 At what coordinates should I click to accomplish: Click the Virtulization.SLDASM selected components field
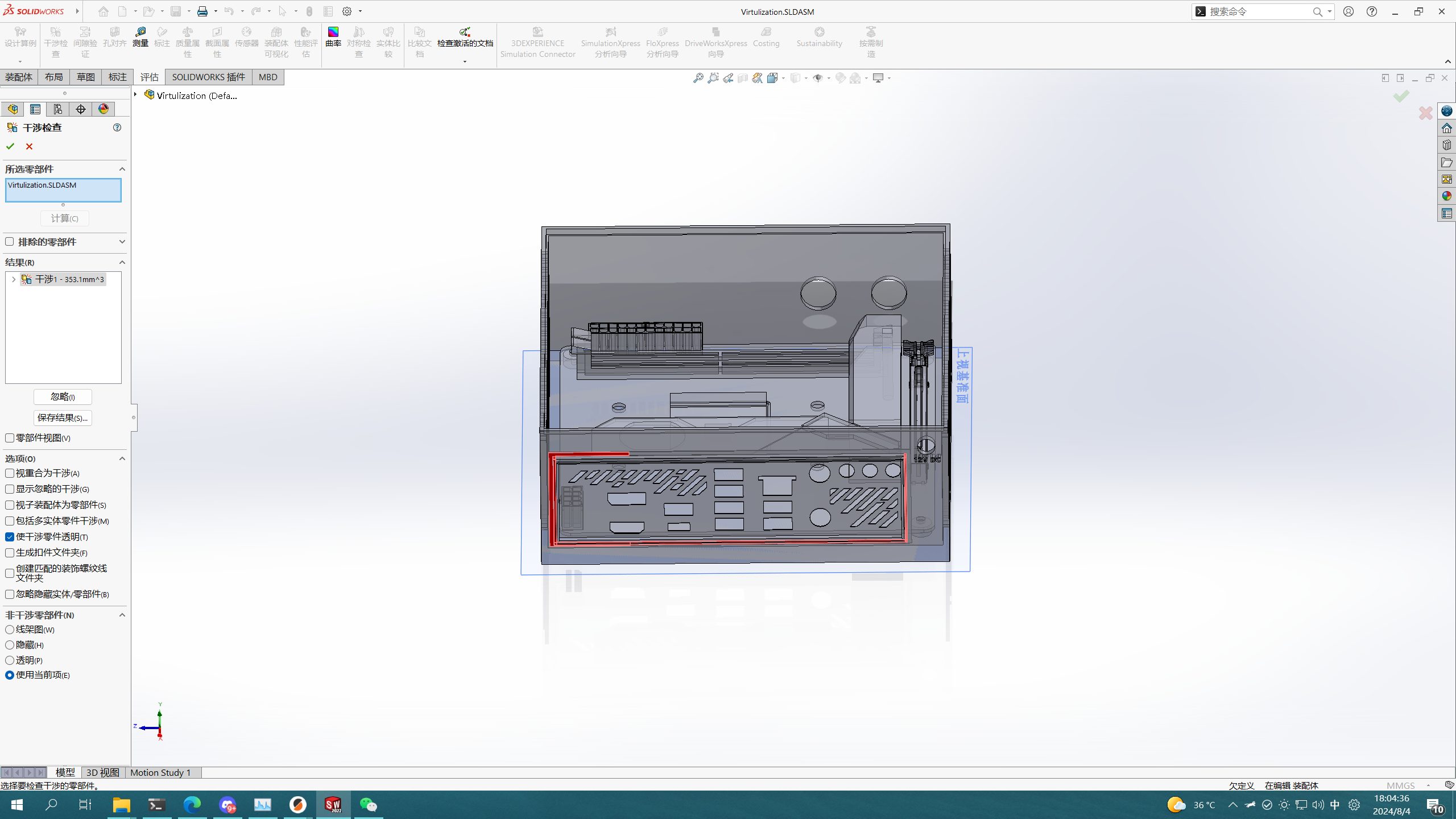coord(63,190)
